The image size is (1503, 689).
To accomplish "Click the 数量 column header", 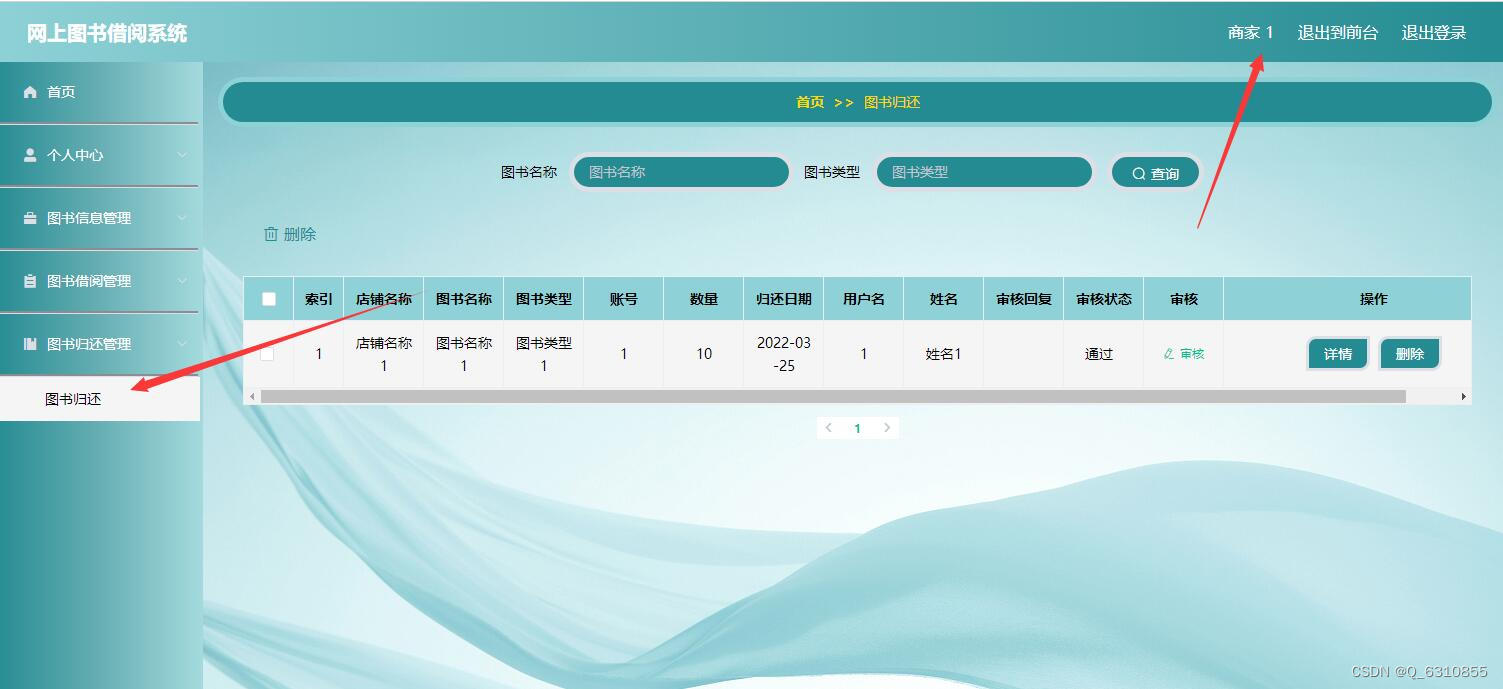I will [704, 299].
